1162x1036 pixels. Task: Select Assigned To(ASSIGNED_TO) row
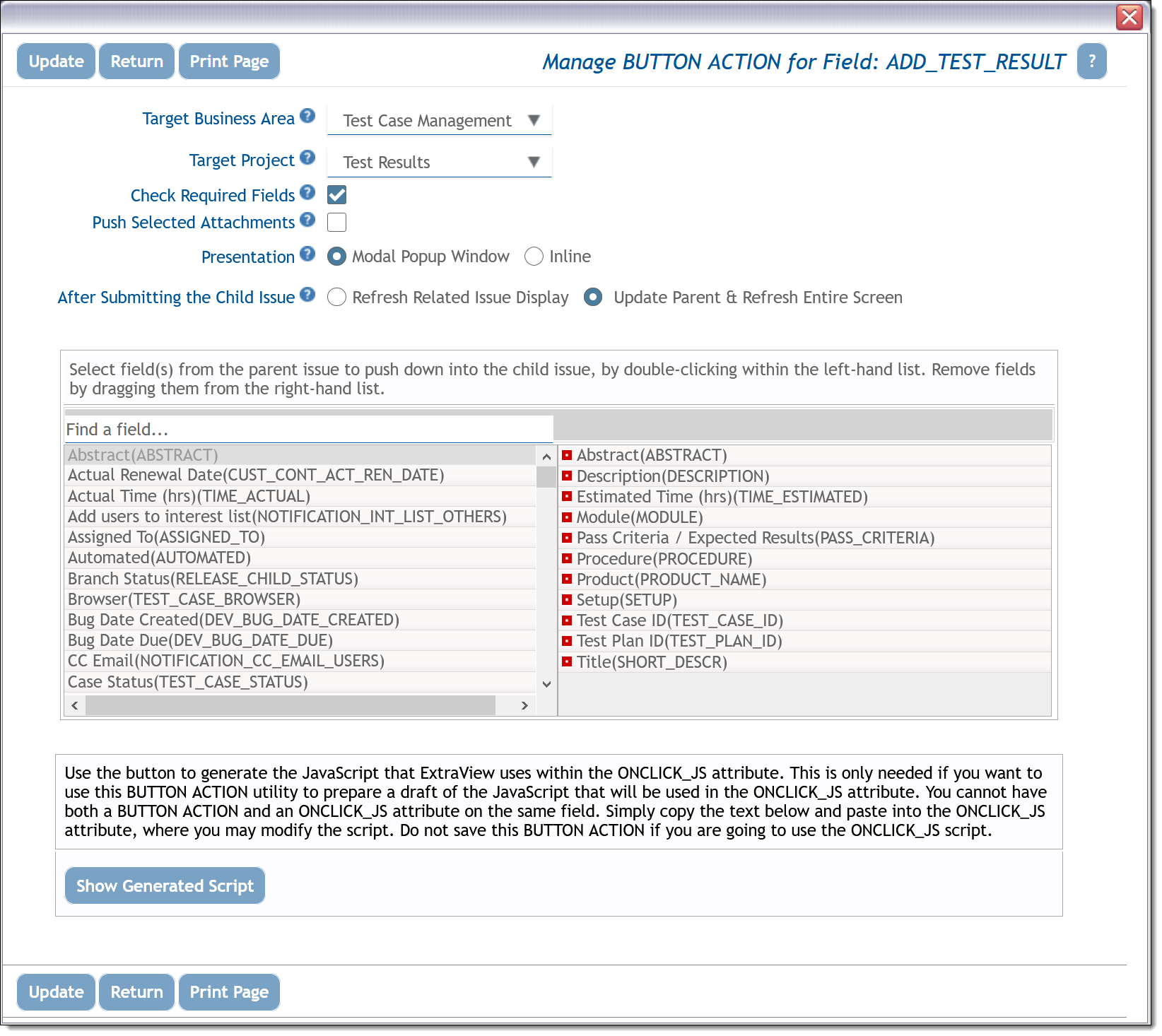click(x=300, y=537)
